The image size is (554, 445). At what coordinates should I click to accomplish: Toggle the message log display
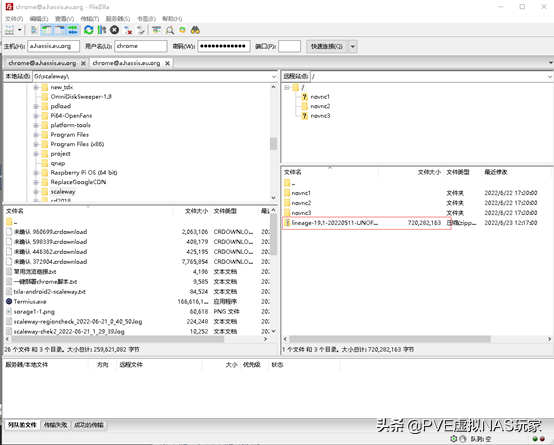[34, 30]
